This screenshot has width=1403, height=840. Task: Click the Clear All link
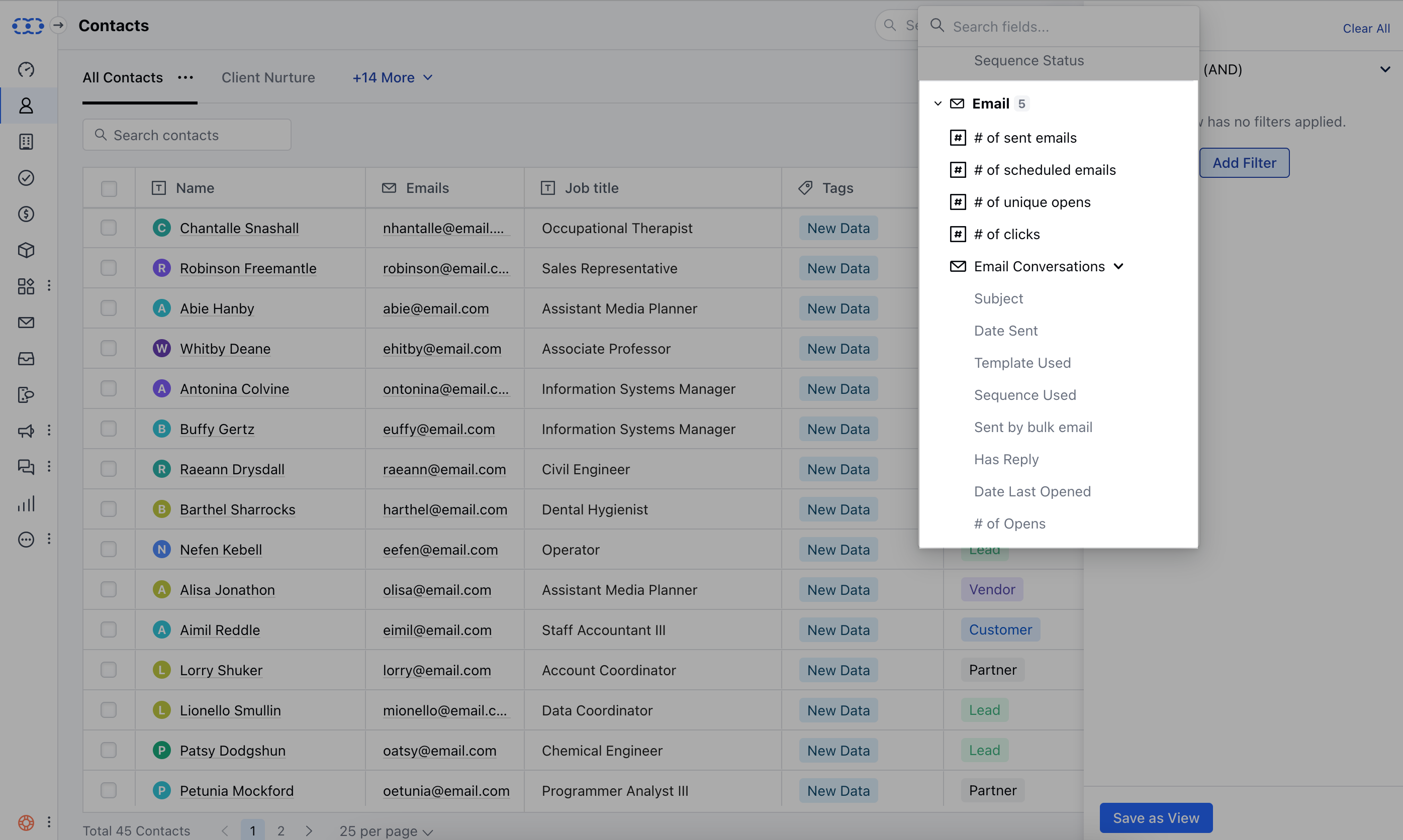1366,28
